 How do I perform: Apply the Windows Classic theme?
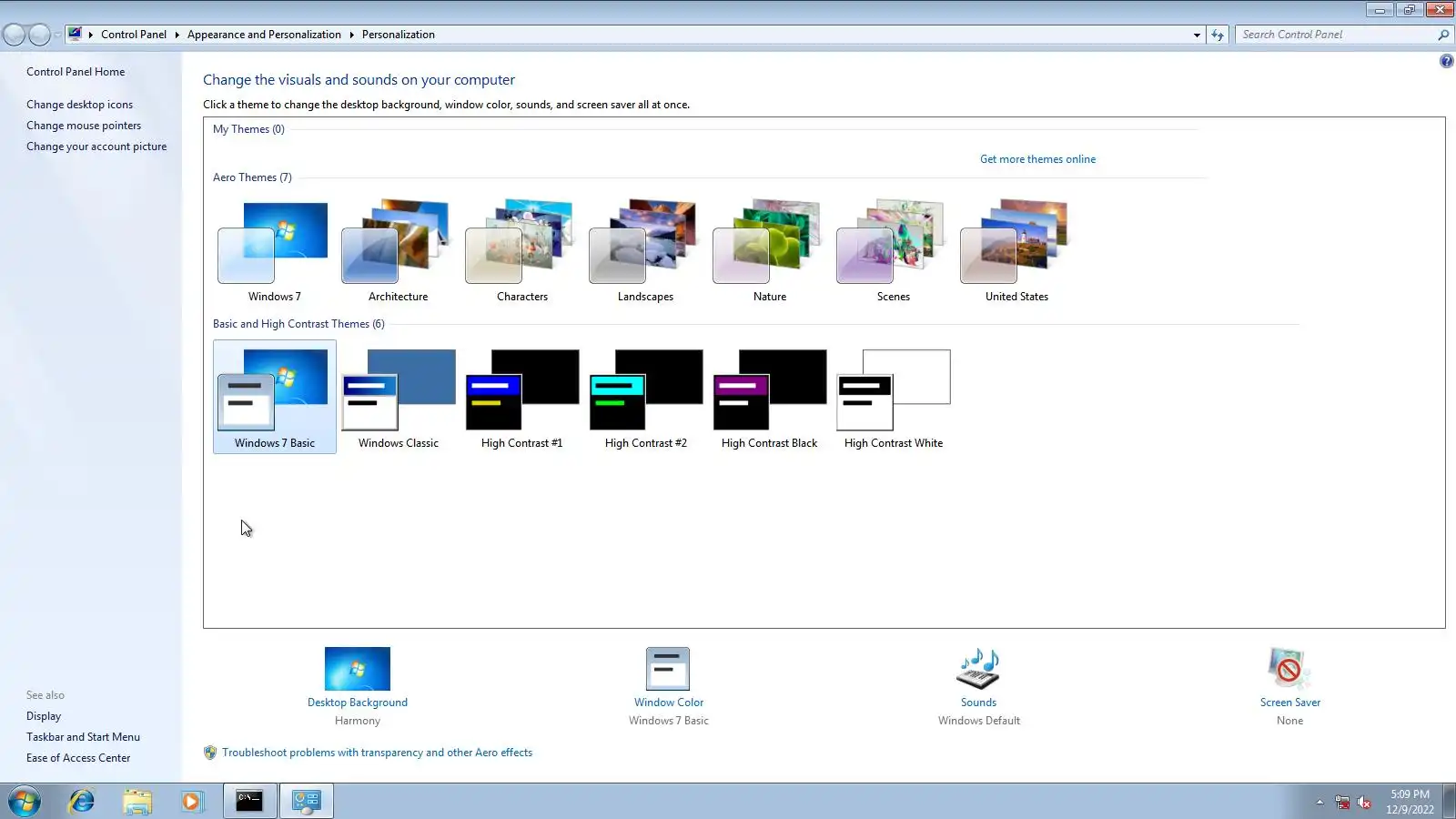(x=398, y=397)
